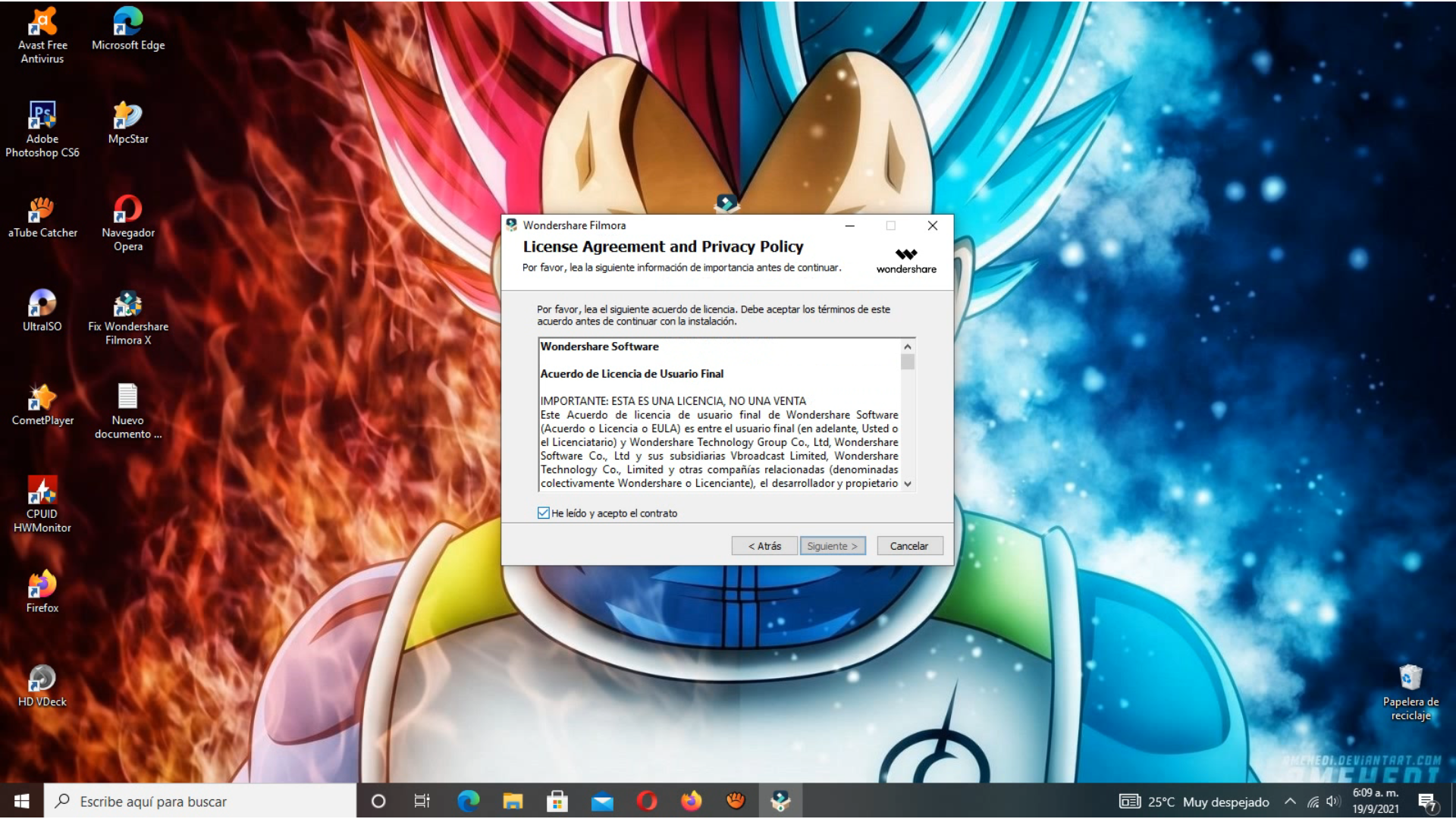Image resolution: width=1456 pixels, height=819 pixels.
Task: Click the Atrás button
Action: tap(764, 546)
